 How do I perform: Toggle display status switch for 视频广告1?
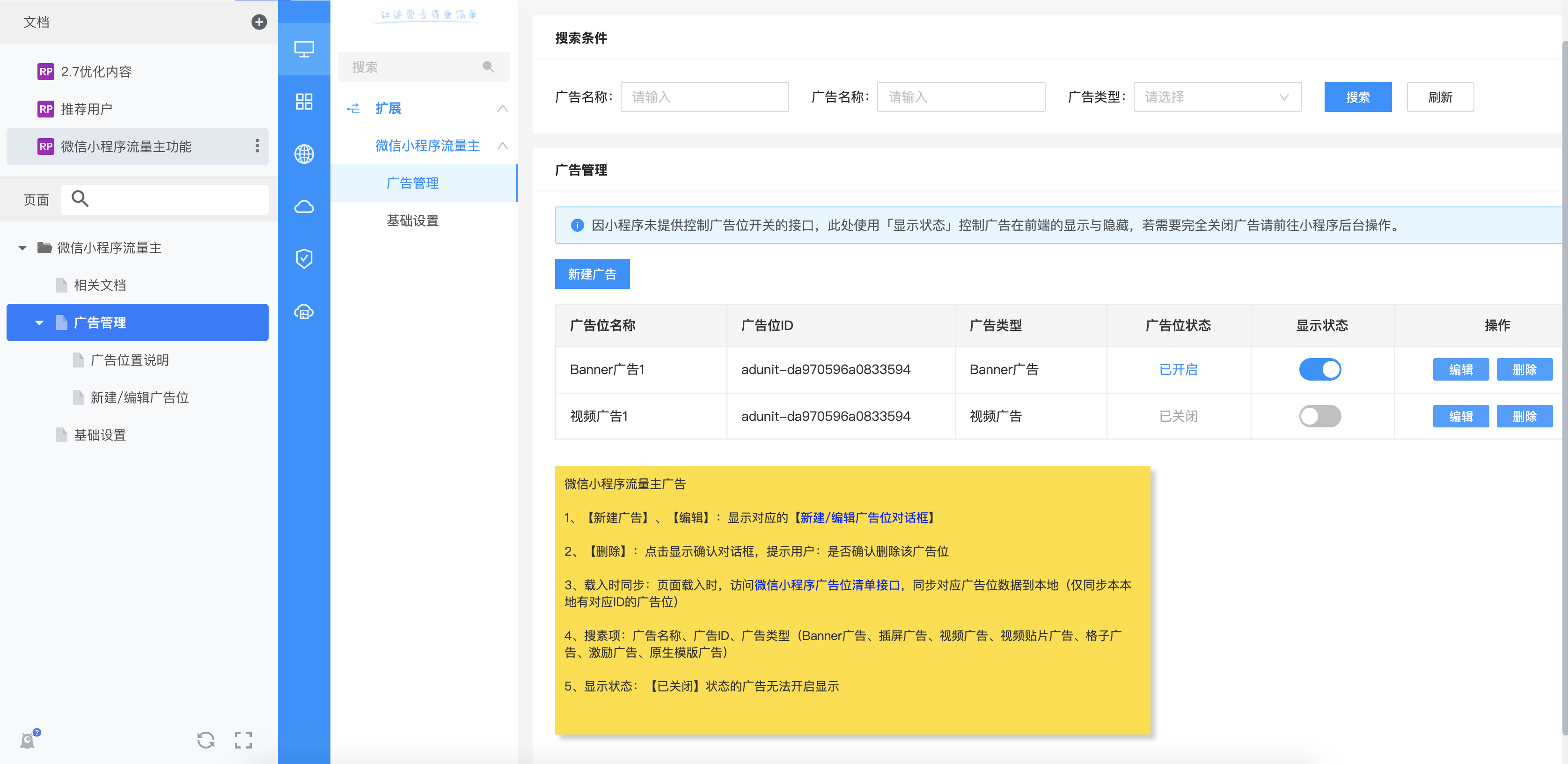(1319, 416)
